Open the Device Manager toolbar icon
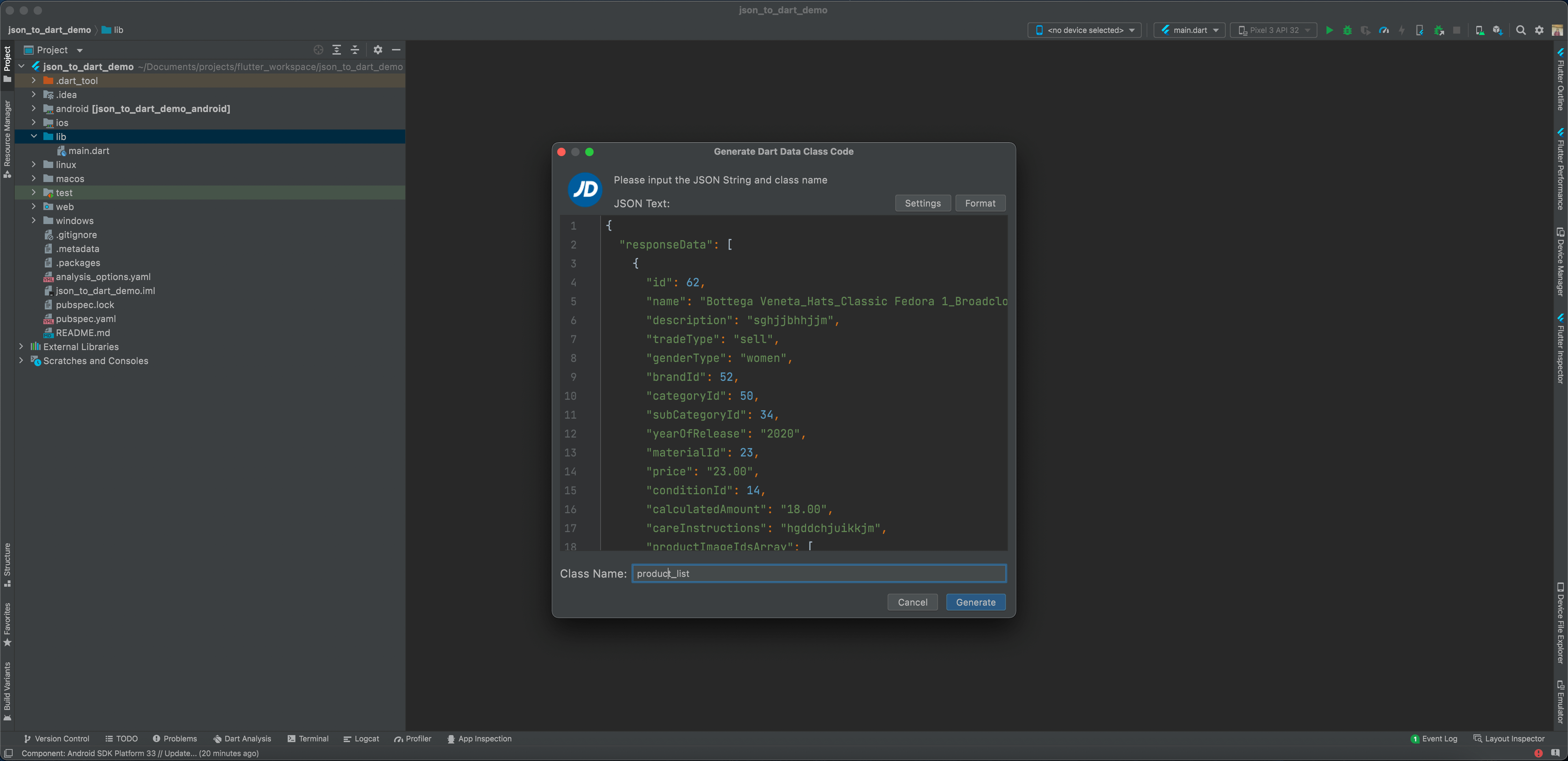The image size is (1568, 761). click(x=1480, y=30)
